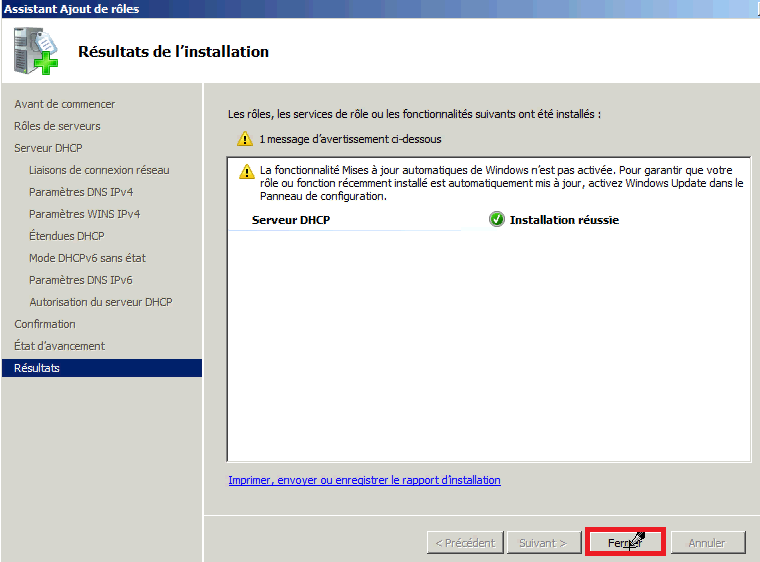Select 'Paramètres DNS IPv6' step
Screen dimensions: 760x562
coord(80,280)
